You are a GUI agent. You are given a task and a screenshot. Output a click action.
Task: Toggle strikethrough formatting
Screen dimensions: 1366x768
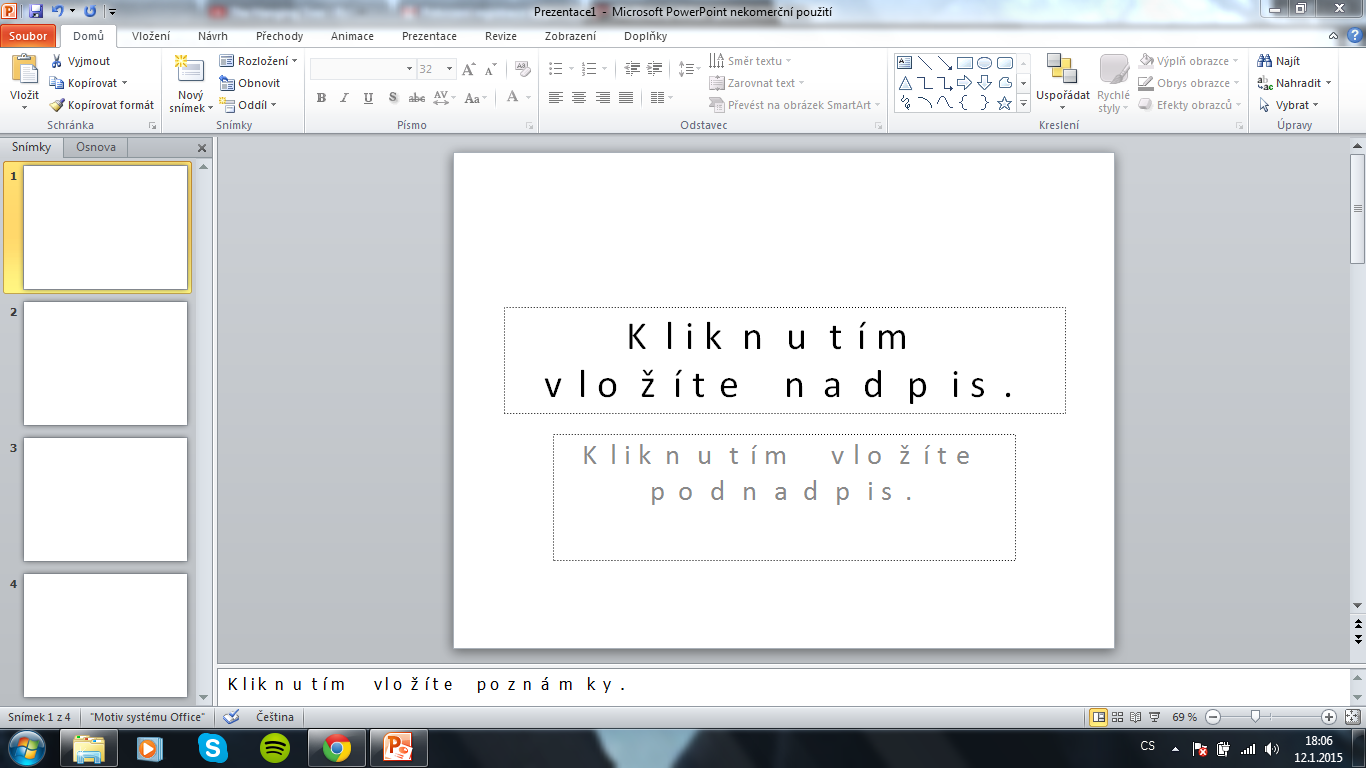tap(417, 98)
